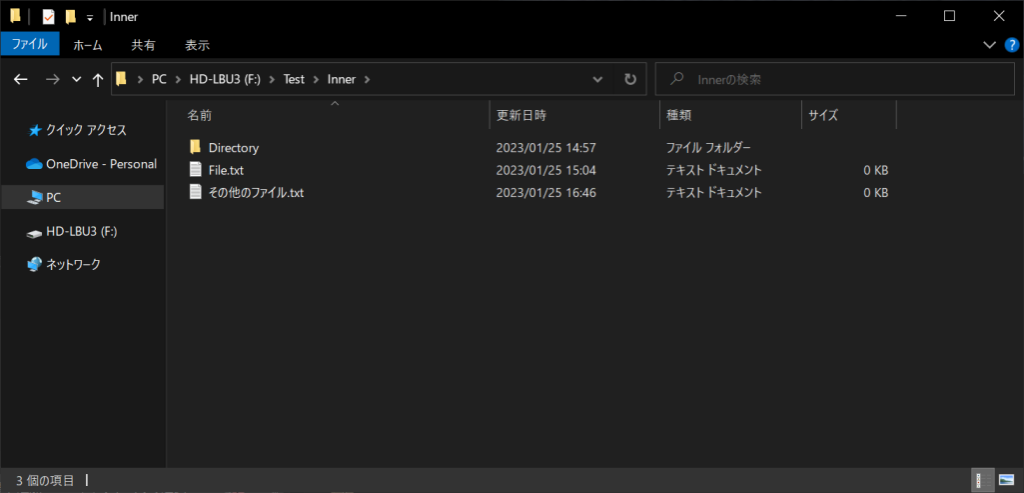Screen dimensions: 1024x493
Task: Select the その他のファイル.txt document icon
Action: tap(195, 192)
